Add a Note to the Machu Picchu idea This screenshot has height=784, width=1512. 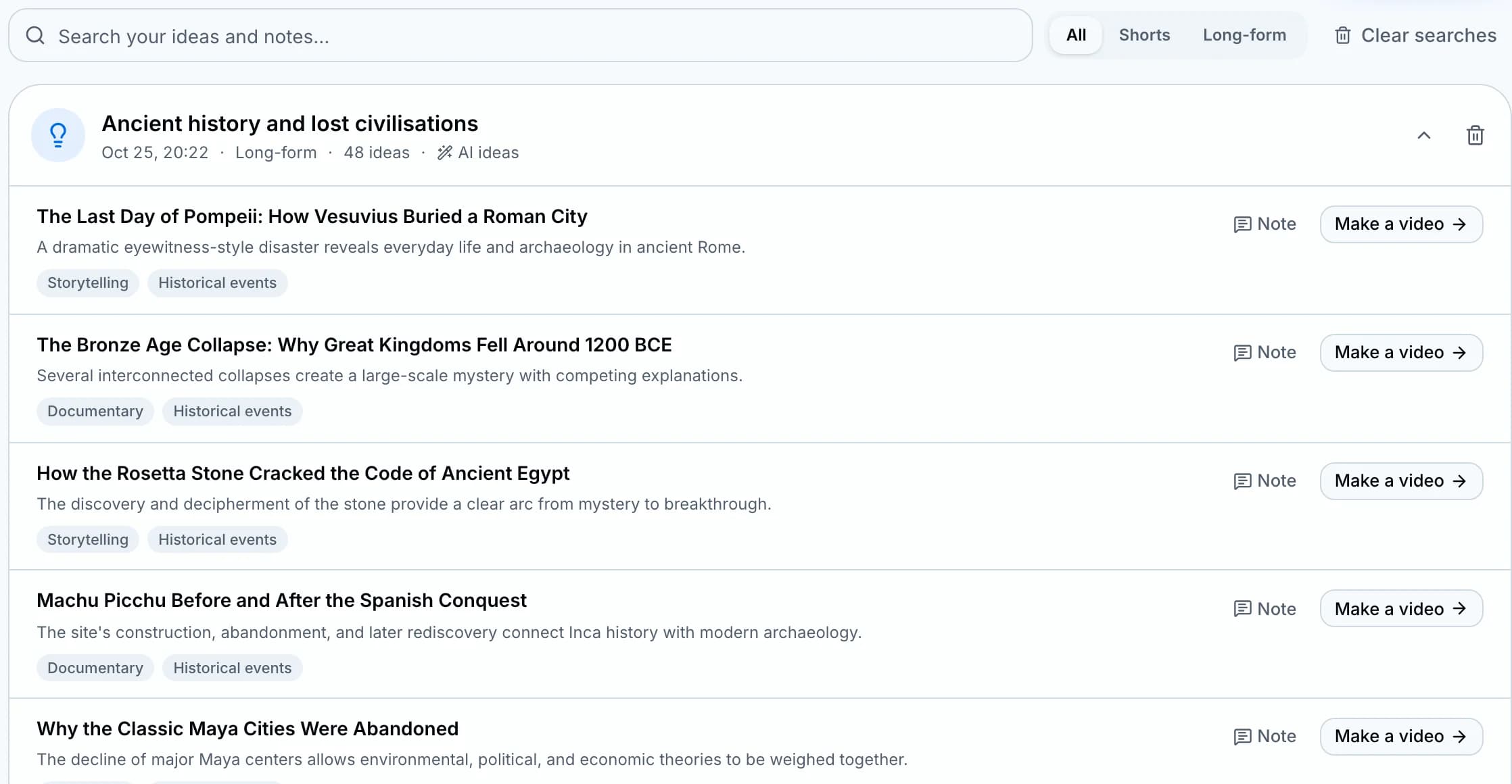(1265, 609)
